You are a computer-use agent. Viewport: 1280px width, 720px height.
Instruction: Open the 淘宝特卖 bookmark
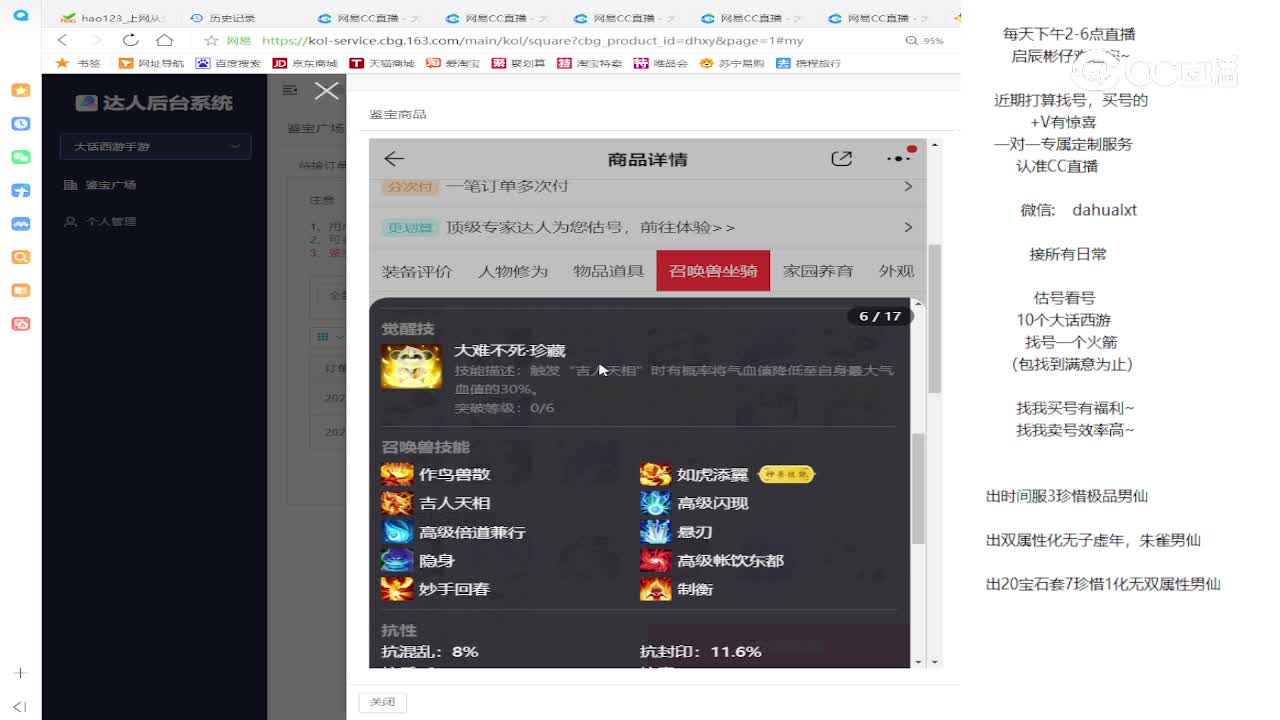(590, 63)
